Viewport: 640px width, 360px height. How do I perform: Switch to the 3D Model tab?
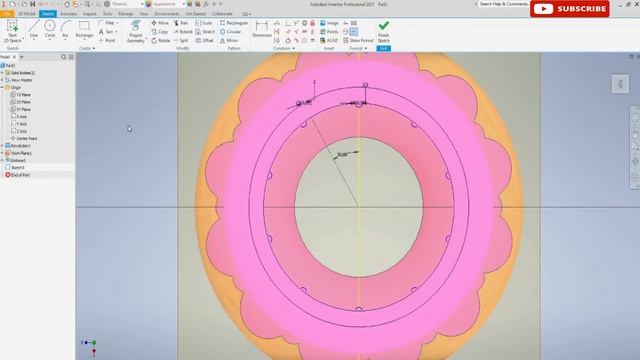(x=27, y=14)
